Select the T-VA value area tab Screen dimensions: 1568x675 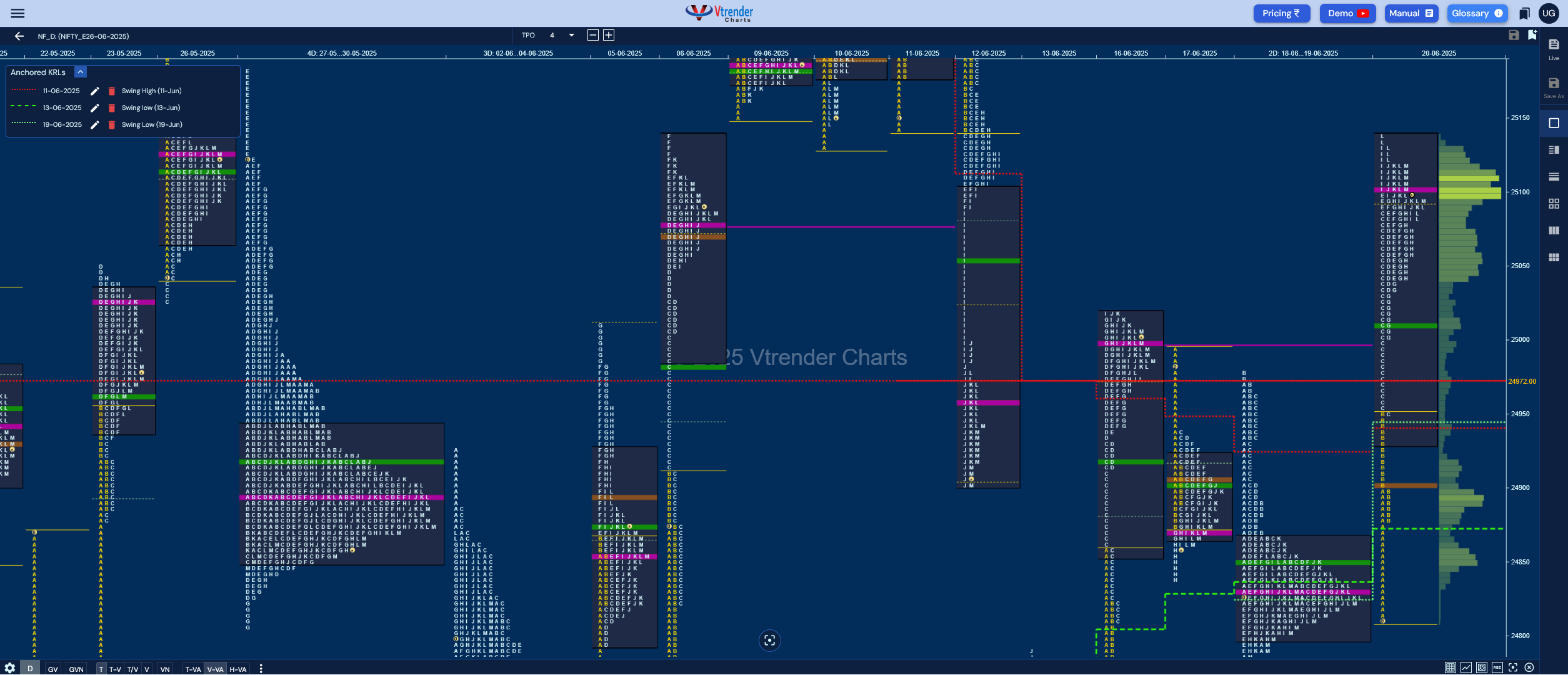(193, 669)
